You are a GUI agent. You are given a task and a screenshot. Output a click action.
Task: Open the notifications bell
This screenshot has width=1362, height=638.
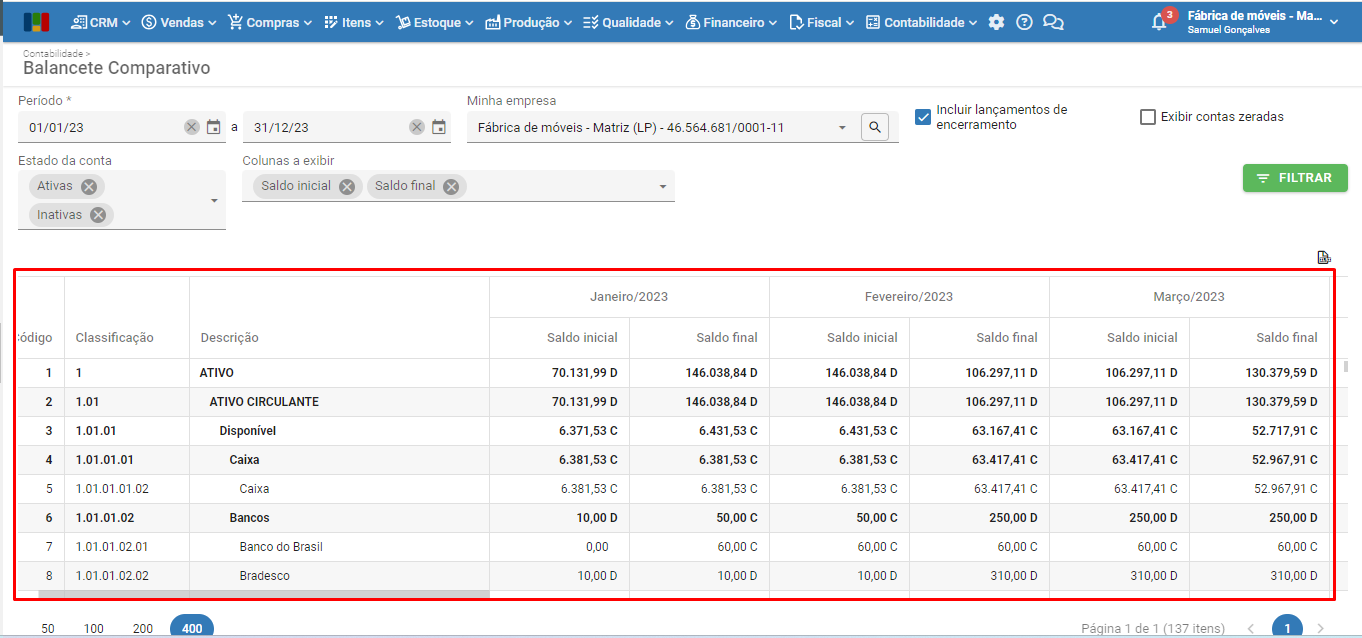coord(1159,22)
